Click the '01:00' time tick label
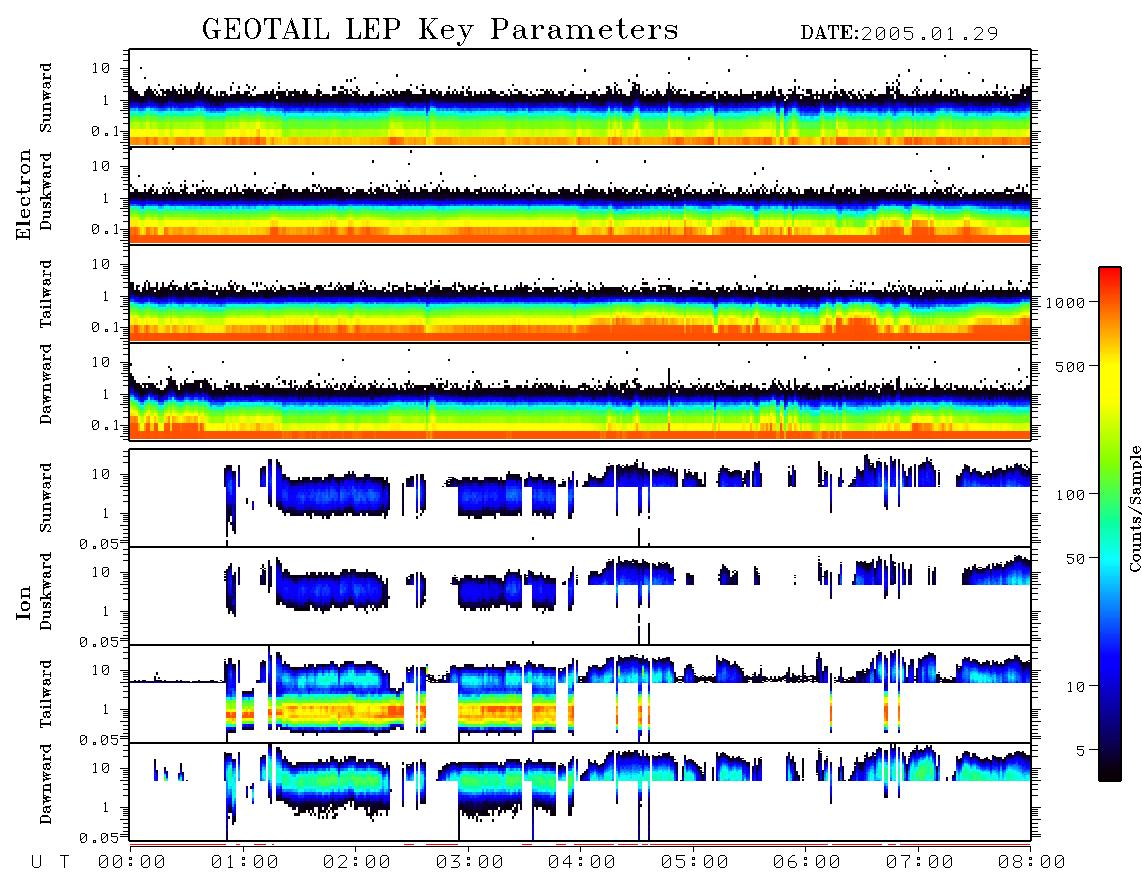 245,863
